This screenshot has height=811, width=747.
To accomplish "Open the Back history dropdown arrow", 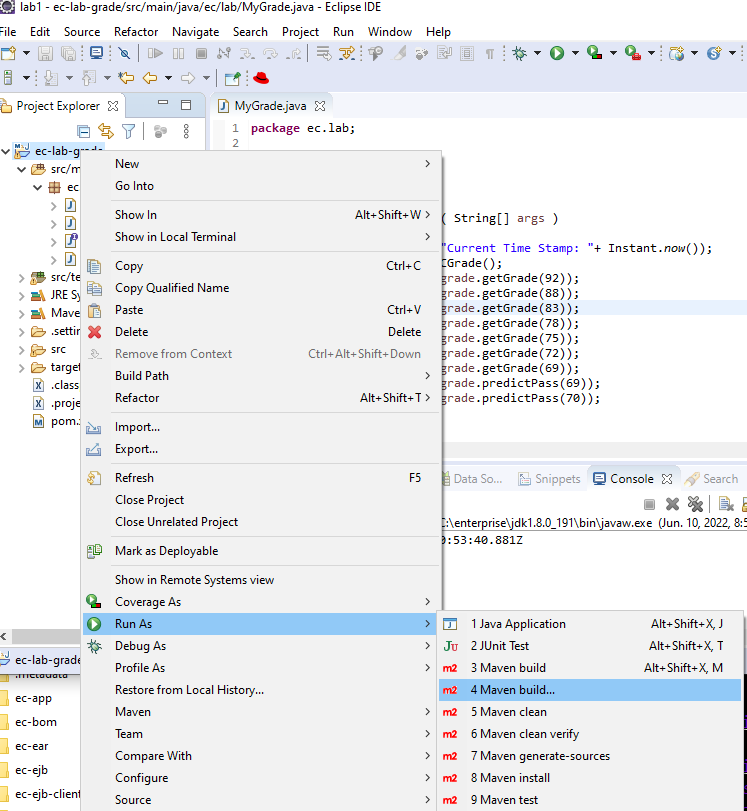I will point(168,78).
